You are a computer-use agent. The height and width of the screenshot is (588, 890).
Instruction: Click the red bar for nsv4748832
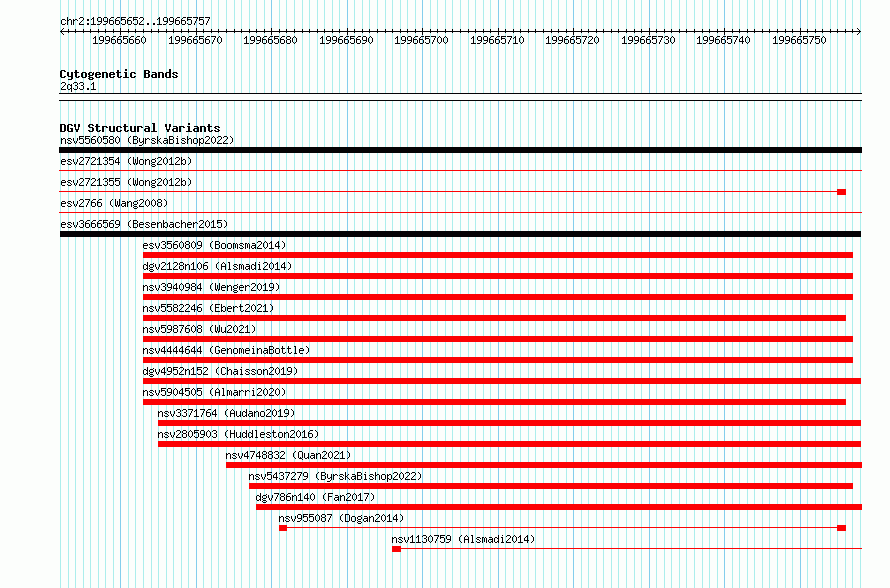click(544, 465)
